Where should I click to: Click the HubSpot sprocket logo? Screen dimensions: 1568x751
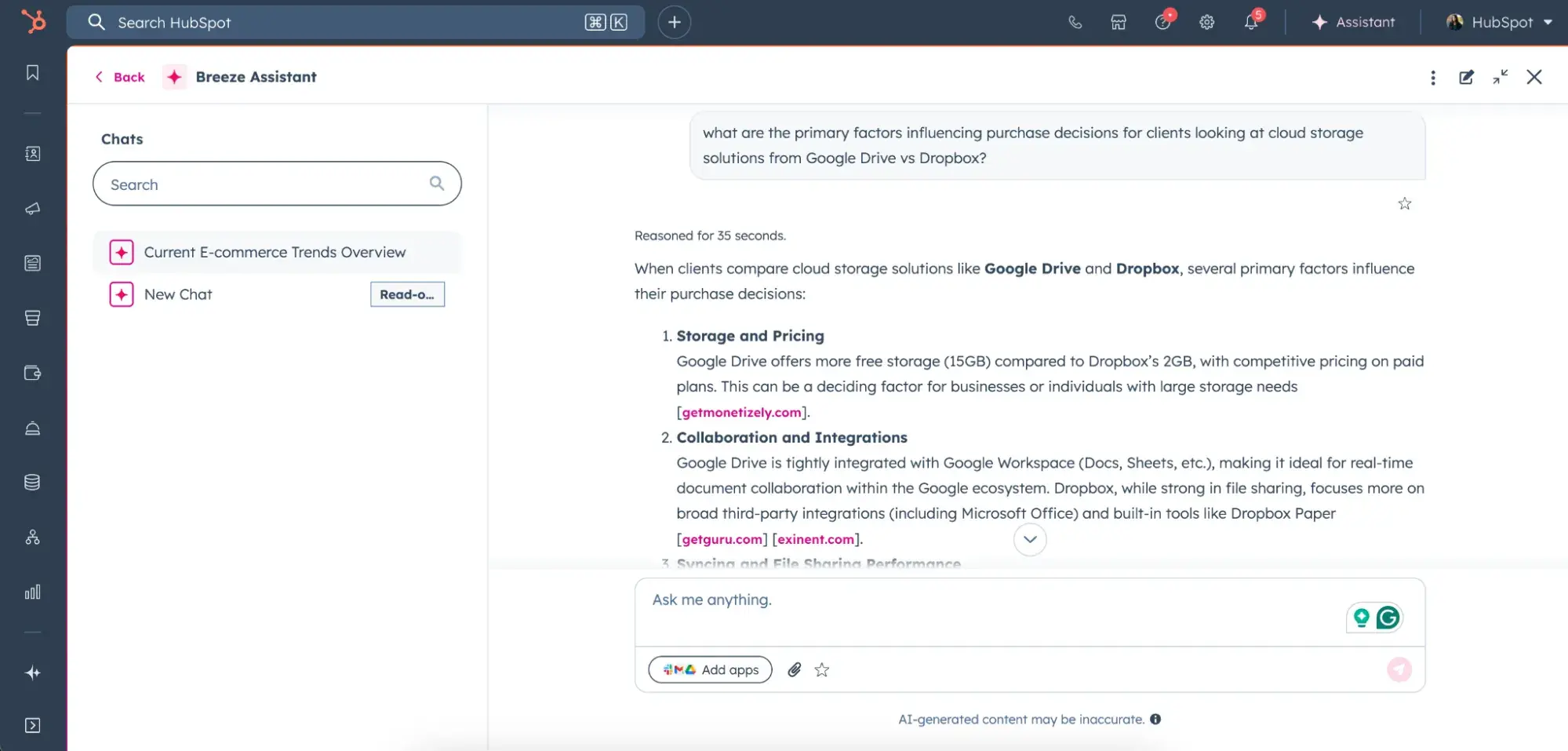[33, 21]
